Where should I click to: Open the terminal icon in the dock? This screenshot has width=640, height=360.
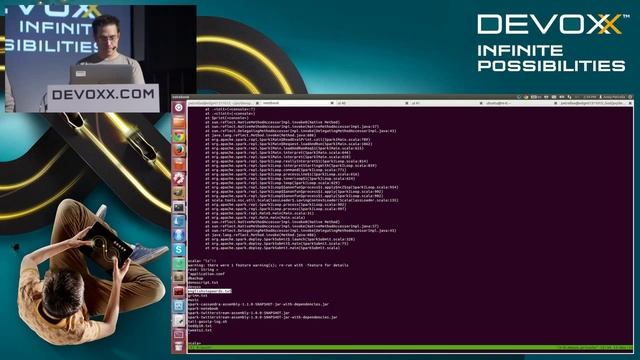179,207
